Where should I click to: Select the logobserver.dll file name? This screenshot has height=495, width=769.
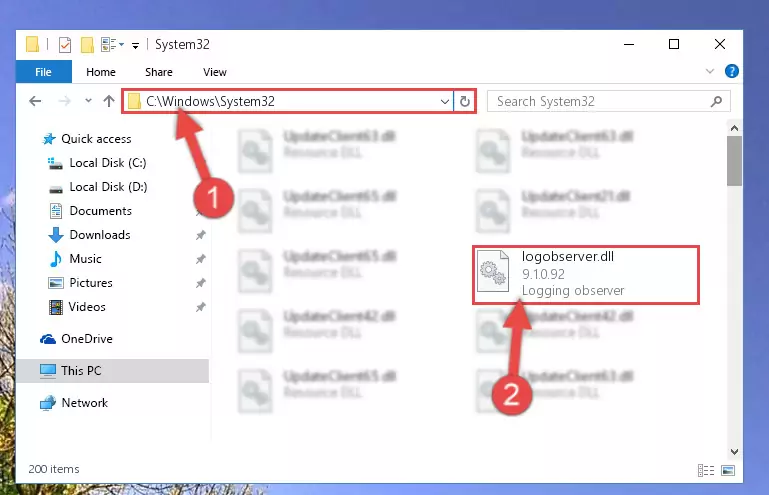pos(567,257)
